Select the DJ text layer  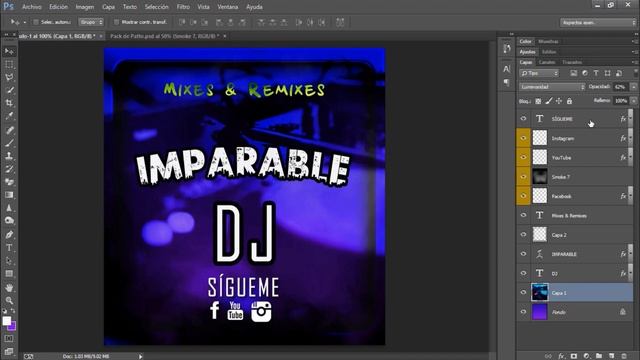(x=575, y=273)
